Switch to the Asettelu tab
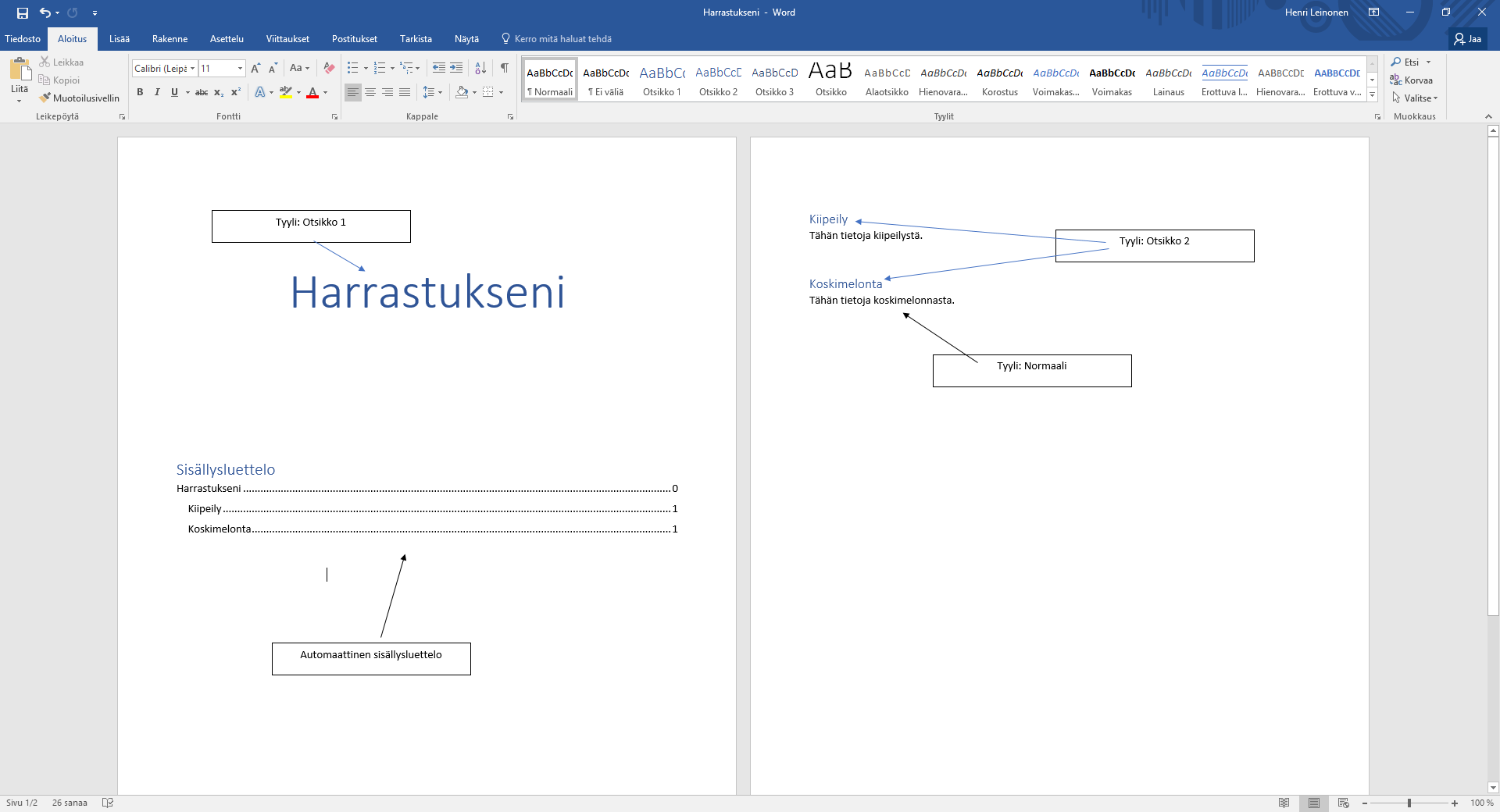This screenshot has width=1500, height=812. point(227,39)
